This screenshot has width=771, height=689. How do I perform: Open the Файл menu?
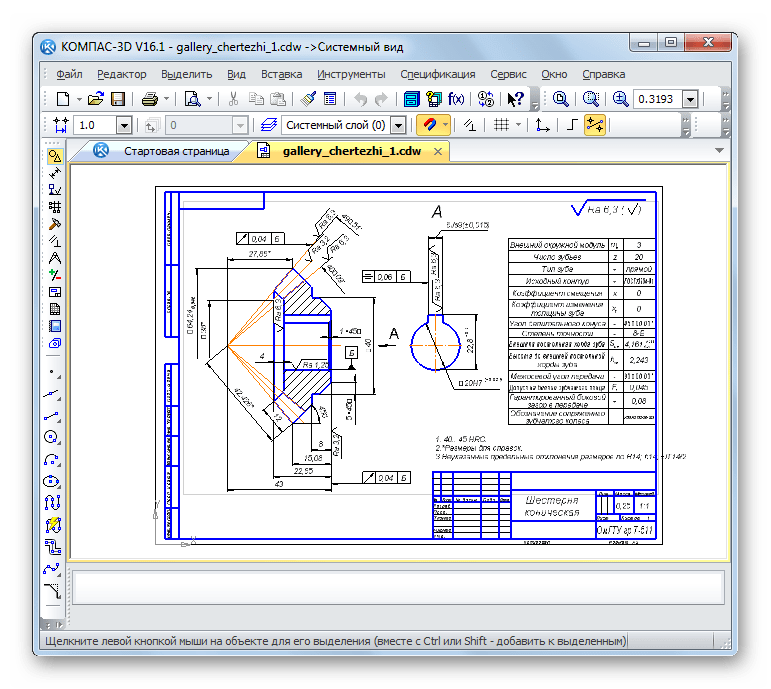(69, 74)
